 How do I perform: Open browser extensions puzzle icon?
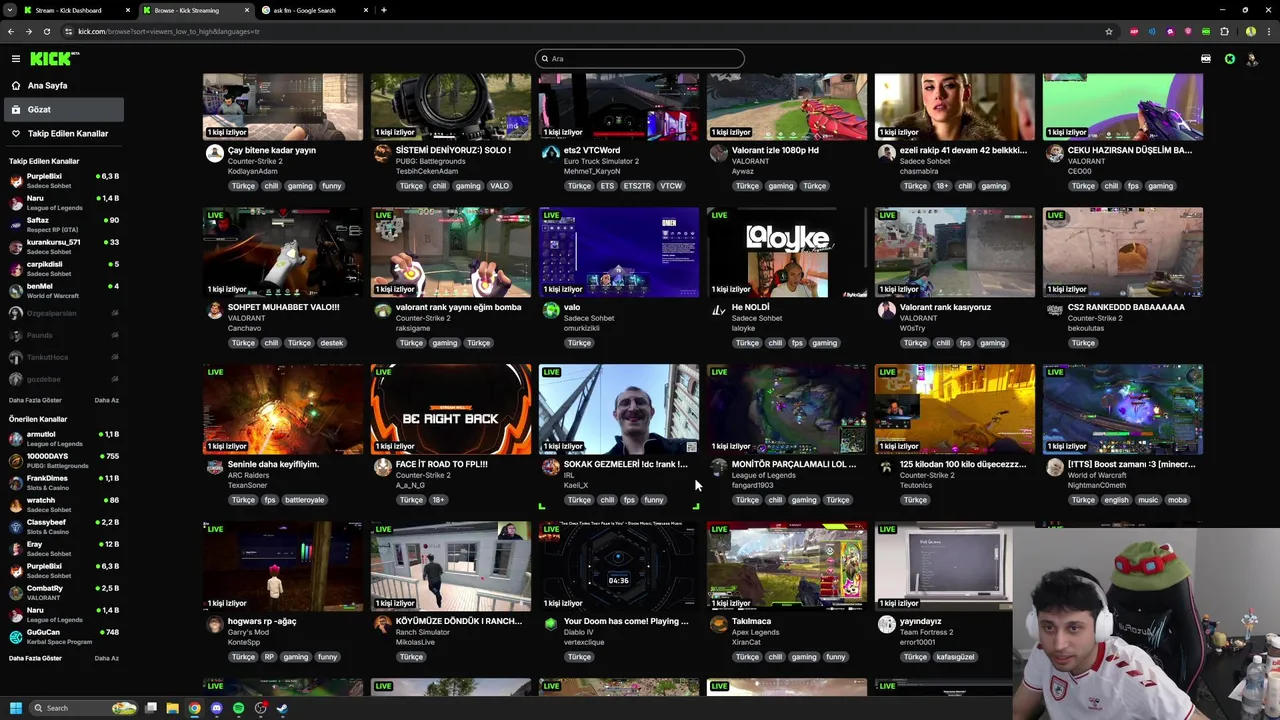click(x=1224, y=31)
